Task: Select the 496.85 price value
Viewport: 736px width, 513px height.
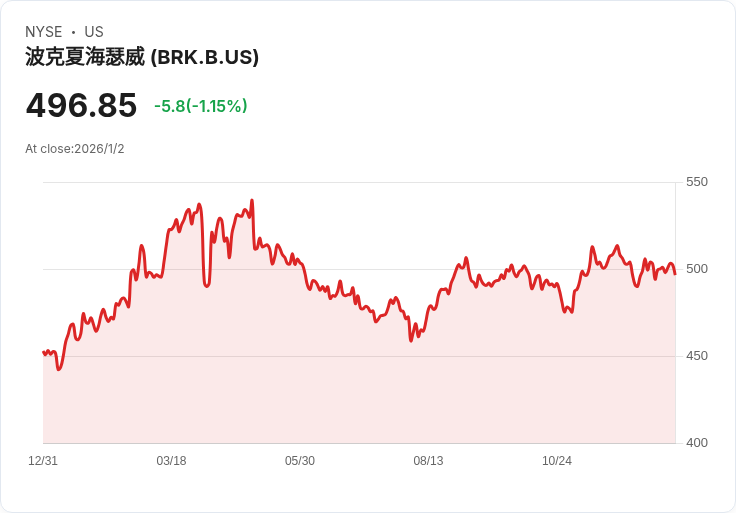Action: point(81,105)
